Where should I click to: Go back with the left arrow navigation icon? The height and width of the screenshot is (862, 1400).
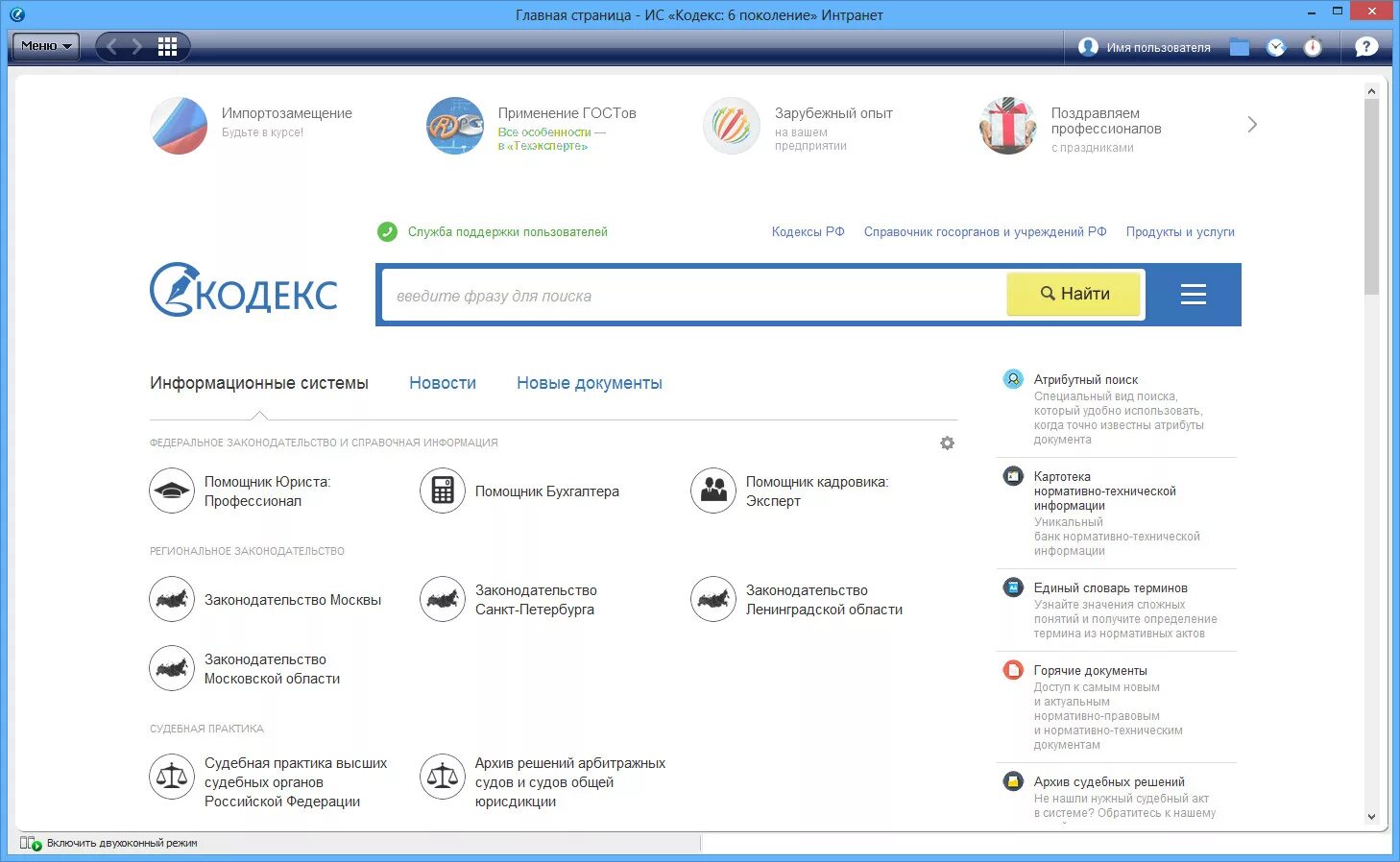click(112, 46)
